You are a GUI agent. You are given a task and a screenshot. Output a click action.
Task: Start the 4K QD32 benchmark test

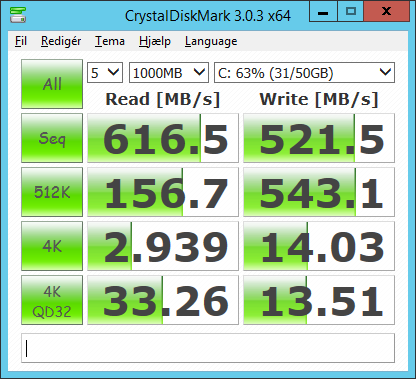[52, 300]
